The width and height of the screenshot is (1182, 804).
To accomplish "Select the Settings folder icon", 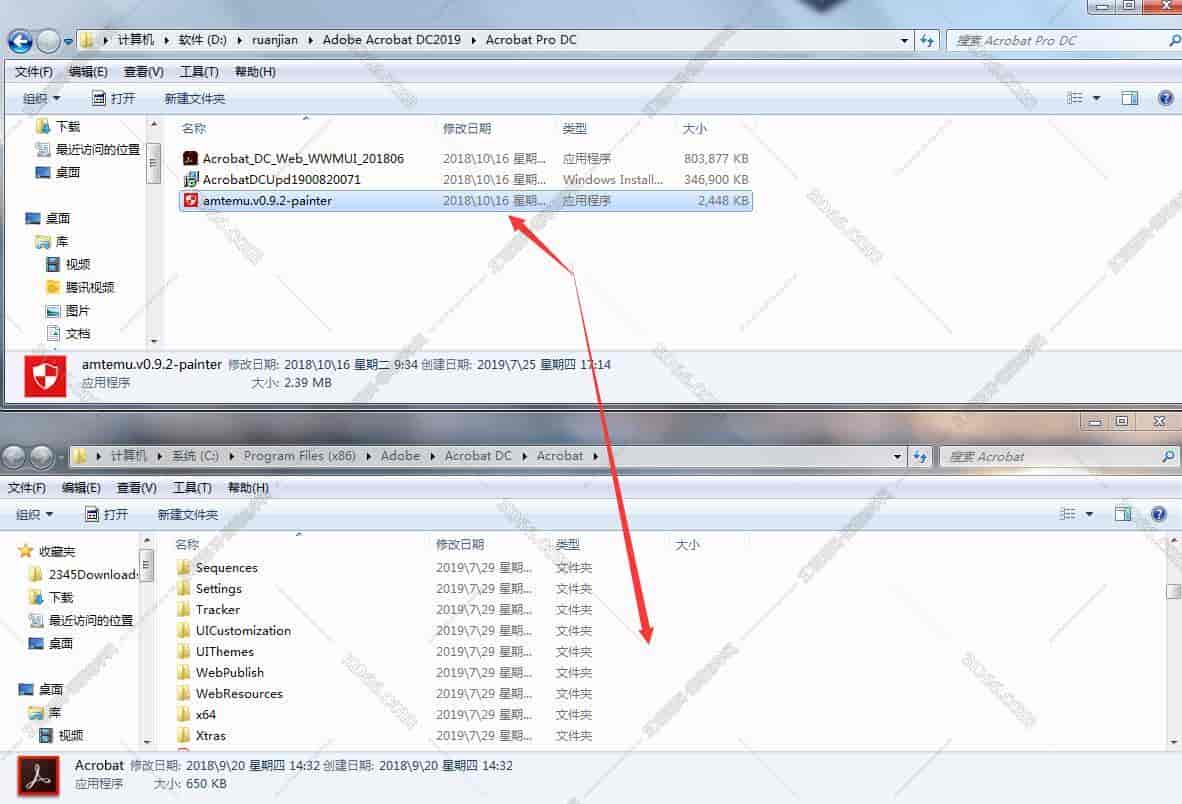I will [x=183, y=588].
